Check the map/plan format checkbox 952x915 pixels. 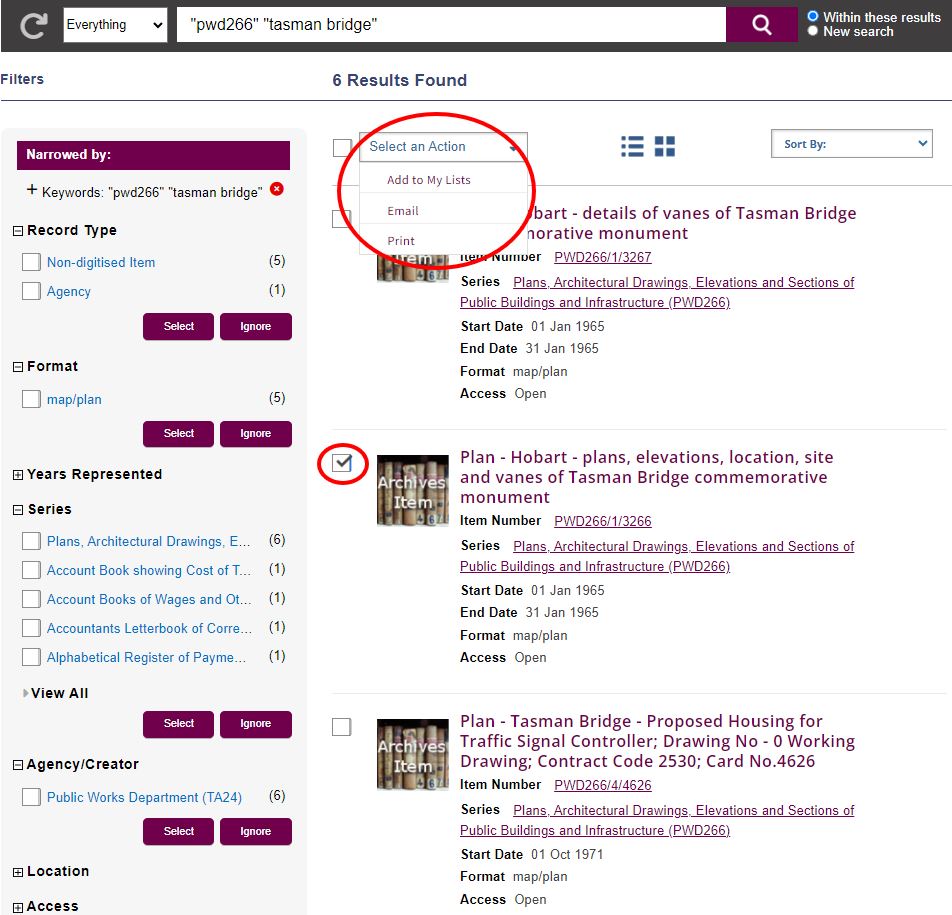click(x=31, y=400)
